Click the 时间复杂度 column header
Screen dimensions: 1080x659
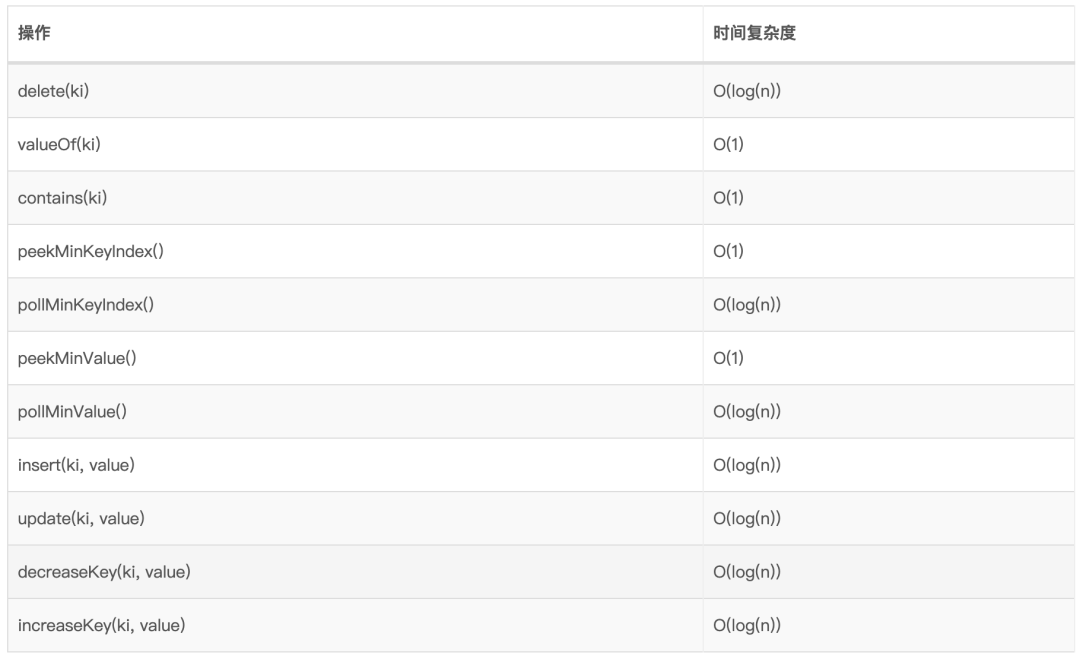(x=754, y=33)
